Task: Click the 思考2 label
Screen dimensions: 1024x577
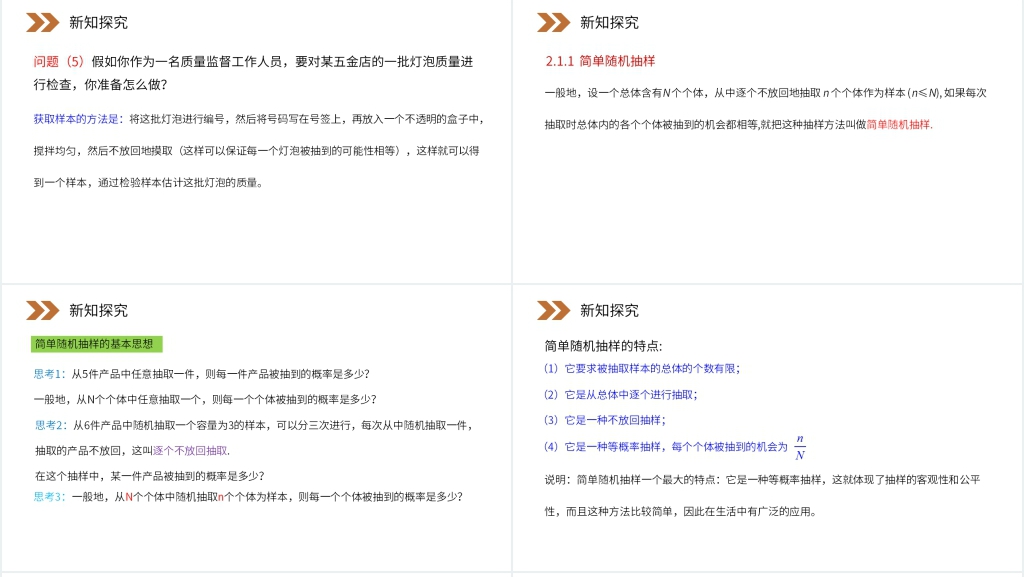Action: click(51, 426)
